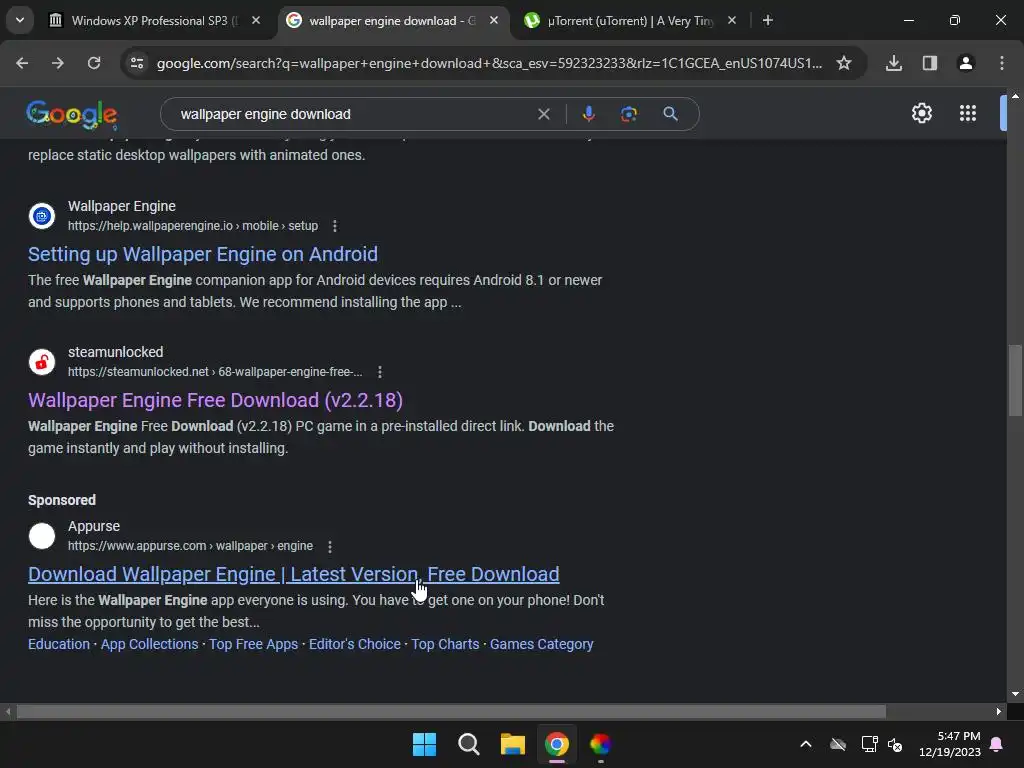
Task: Open File Explorer from the taskbar
Action: [513, 744]
